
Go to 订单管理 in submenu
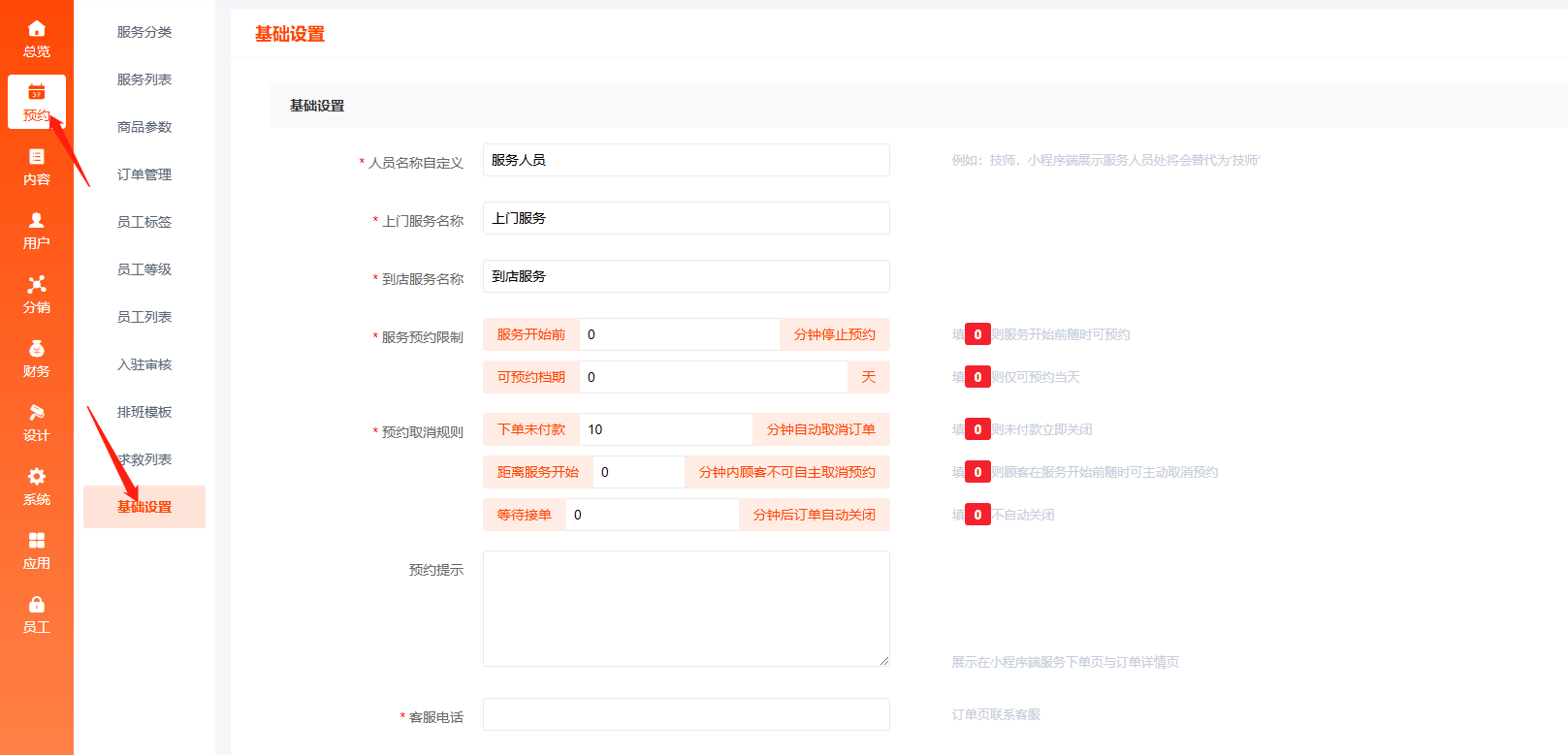coord(144,174)
